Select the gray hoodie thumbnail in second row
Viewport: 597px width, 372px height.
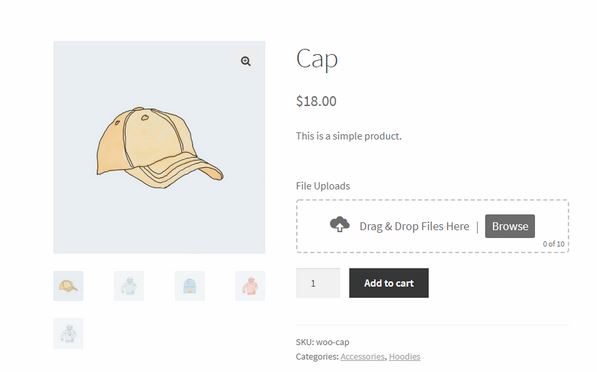point(68,334)
